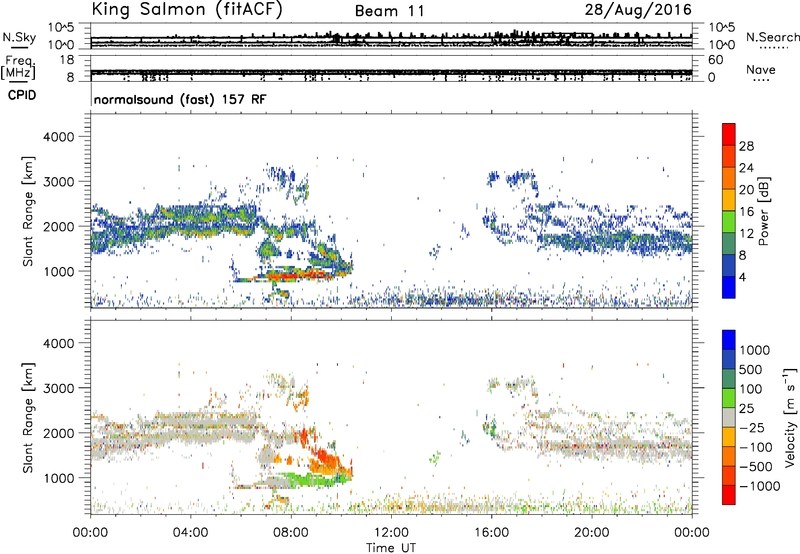Select the 'Beam 11' label
800x554 pixels.
(x=390, y=11)
